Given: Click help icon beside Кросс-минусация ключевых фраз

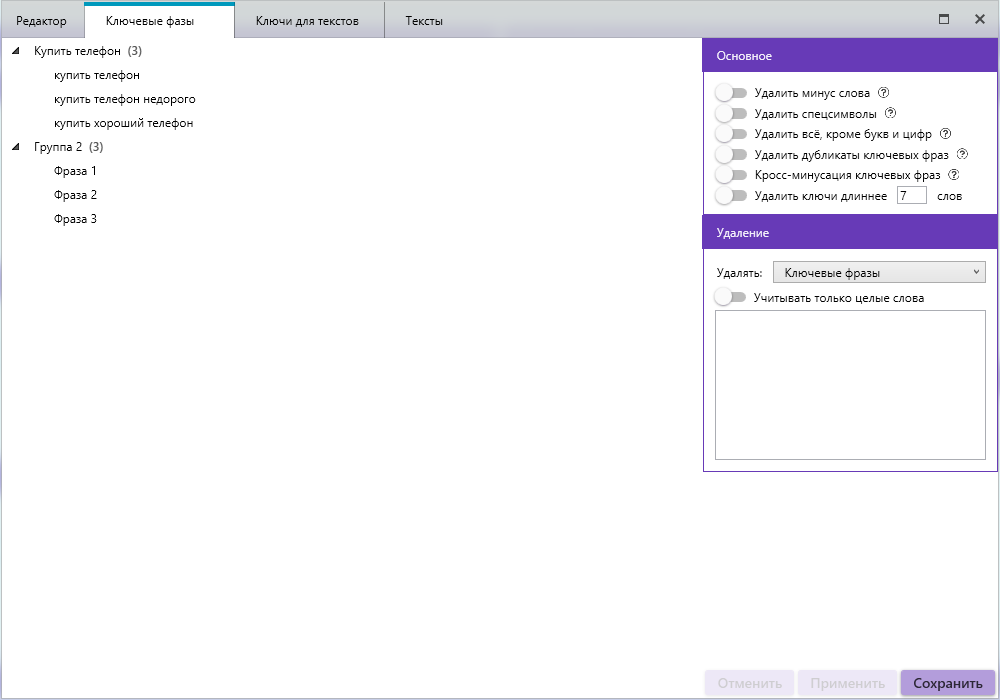Looking at the screenshot, I should [954, 175].
